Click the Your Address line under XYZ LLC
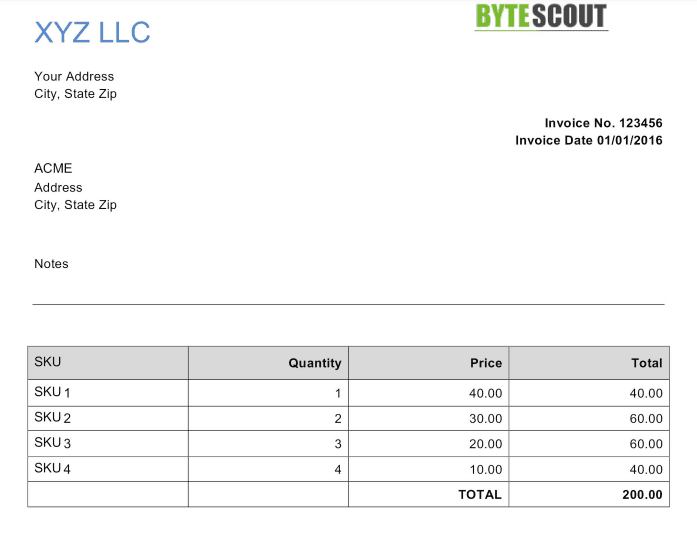Image resolution: width=697 pixels, height=536 pixels. pos(74,76)
